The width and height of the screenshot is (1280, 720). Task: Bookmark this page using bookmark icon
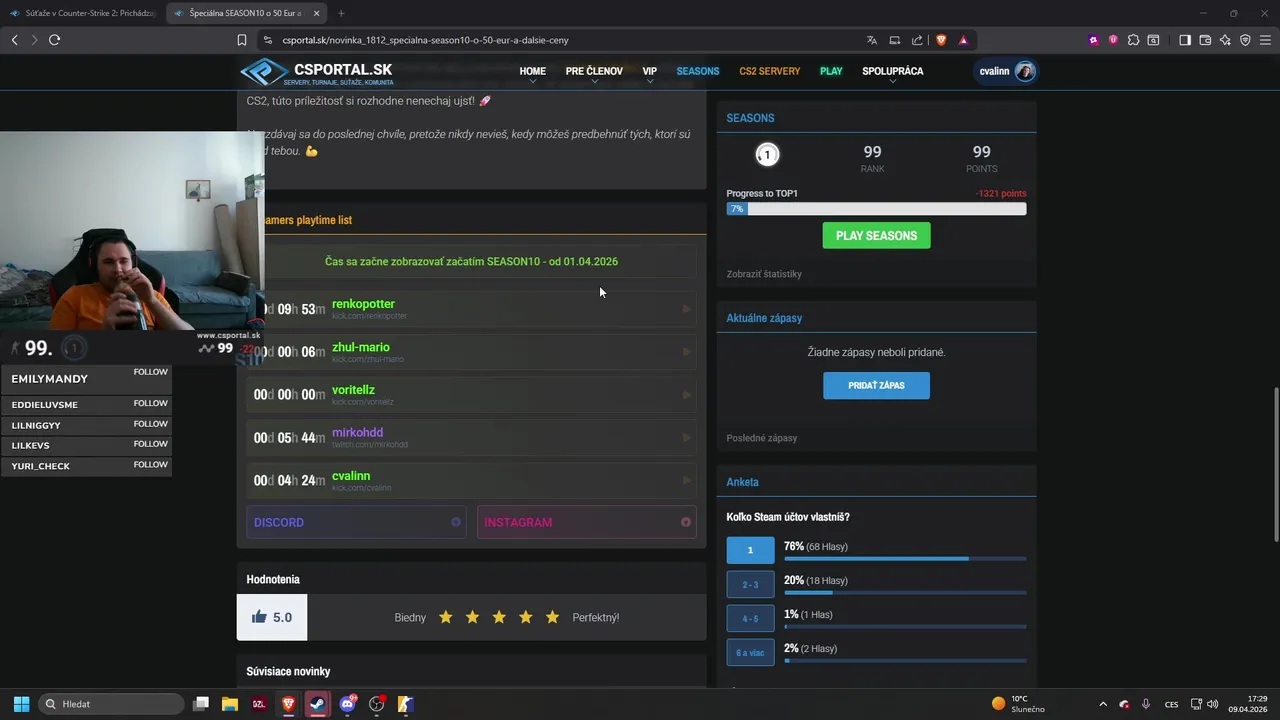point(242,40)
